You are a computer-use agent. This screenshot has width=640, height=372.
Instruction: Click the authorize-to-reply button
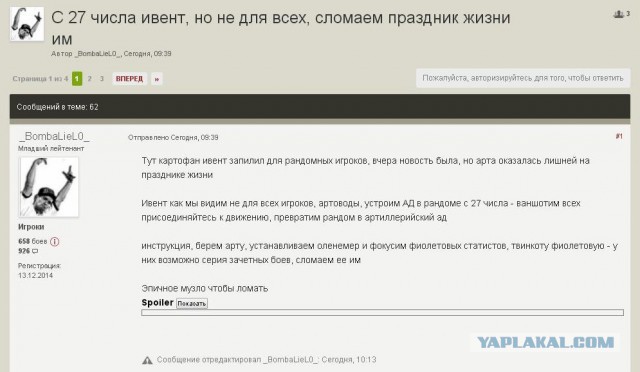tap(523, 78)
